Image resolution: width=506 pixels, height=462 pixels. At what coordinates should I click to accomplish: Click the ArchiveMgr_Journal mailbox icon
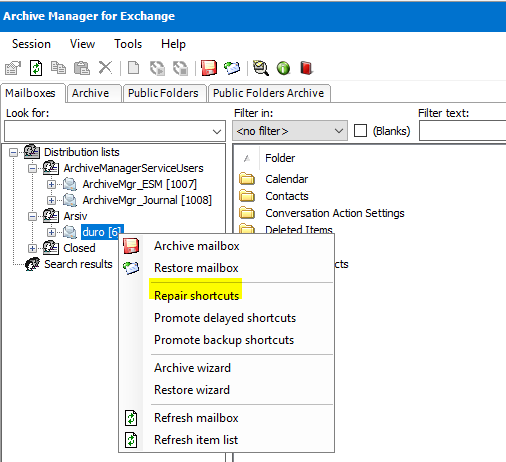click(x=70, y=200)
